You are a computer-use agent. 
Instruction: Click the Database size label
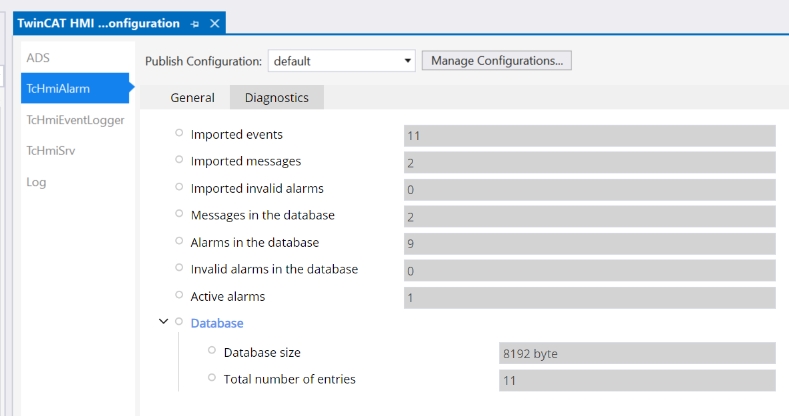coord(262,352)
